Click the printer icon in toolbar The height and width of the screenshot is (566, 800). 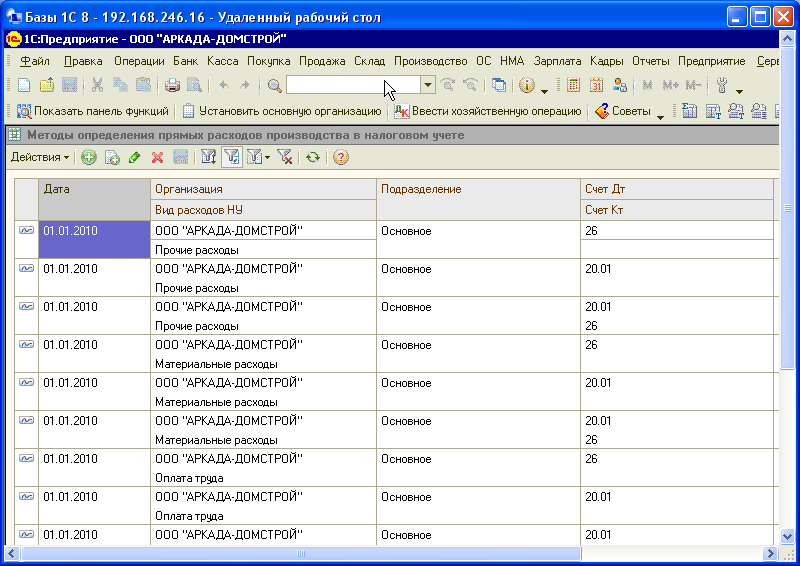pyautogui.click(x=173, y=86)
